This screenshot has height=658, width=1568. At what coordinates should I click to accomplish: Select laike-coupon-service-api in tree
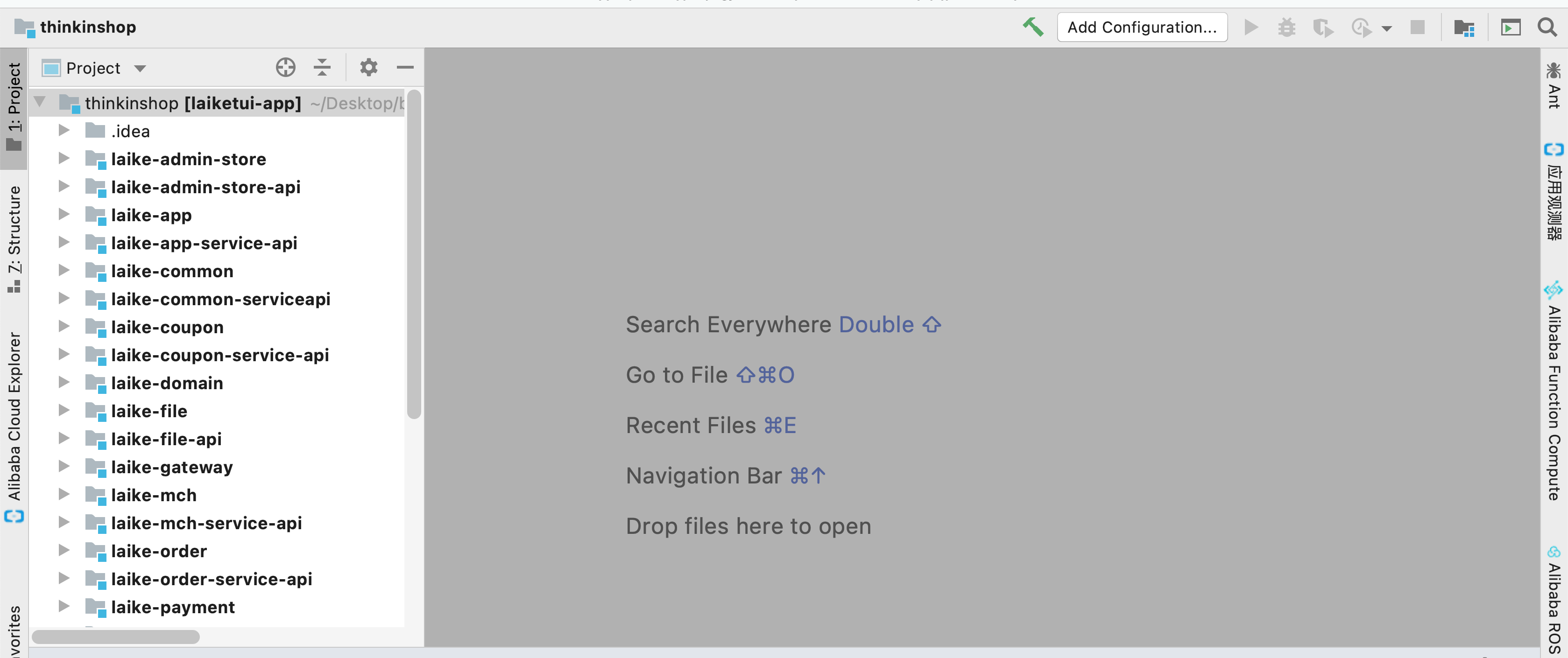[x=220, y=355]
